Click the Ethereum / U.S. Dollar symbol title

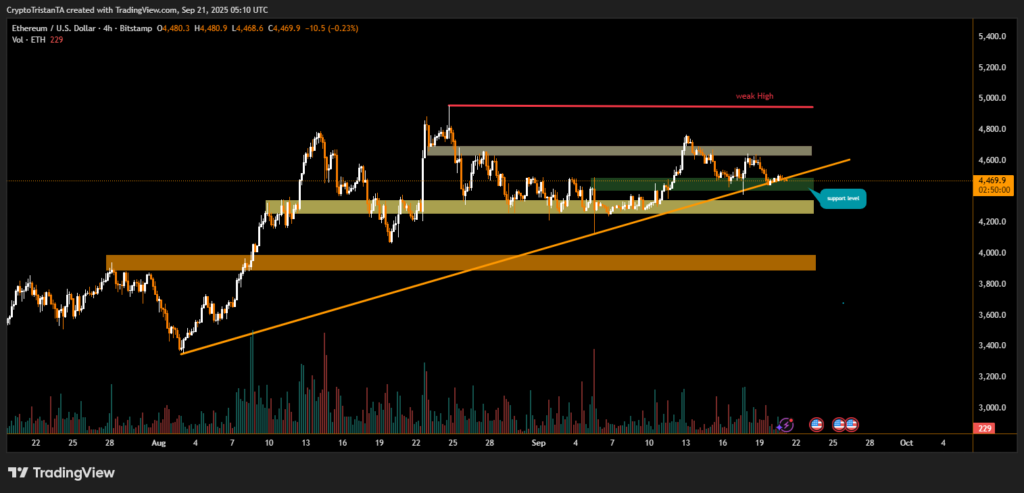(x=52, y=28)
